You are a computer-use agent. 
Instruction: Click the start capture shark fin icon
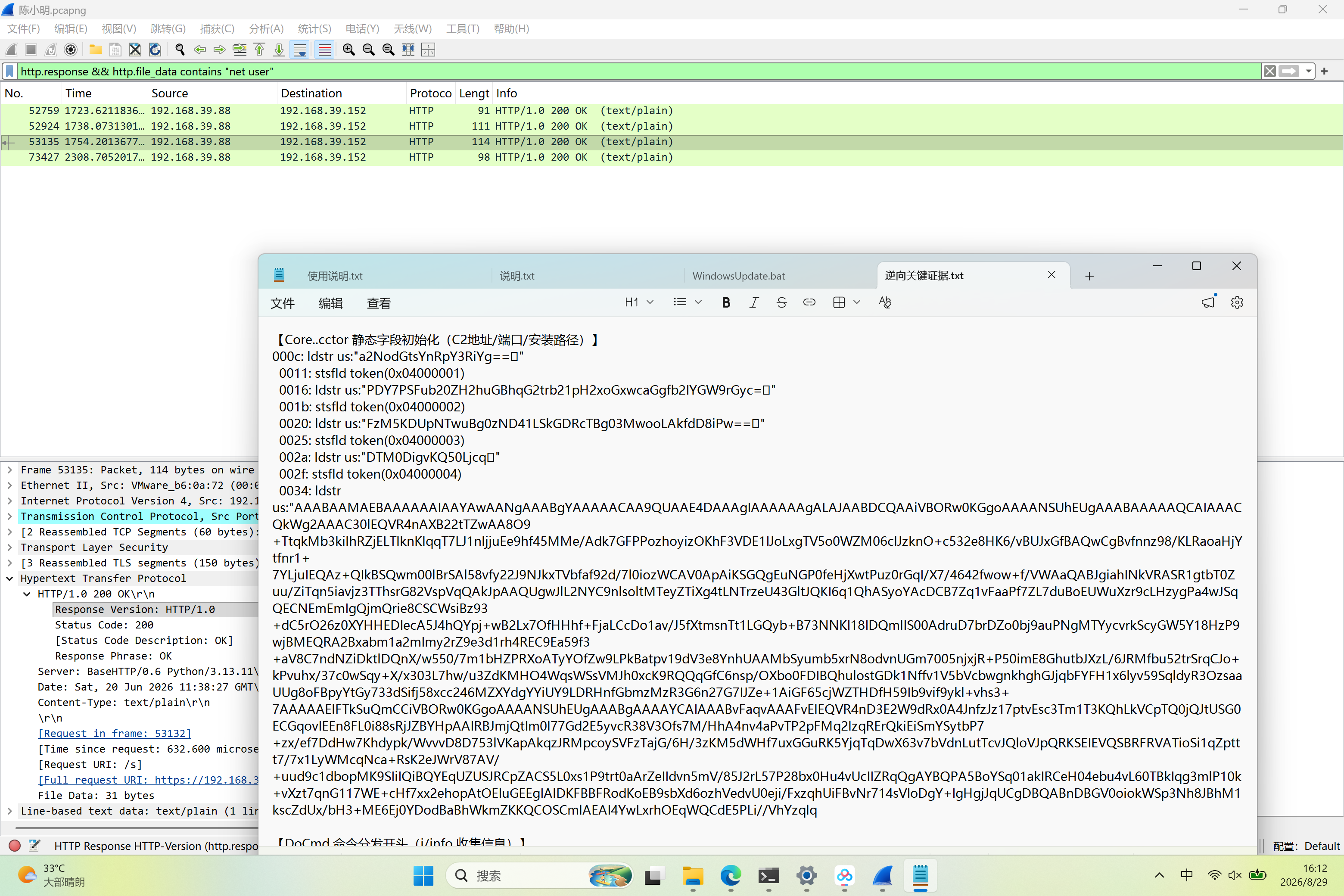pos(12,50)
